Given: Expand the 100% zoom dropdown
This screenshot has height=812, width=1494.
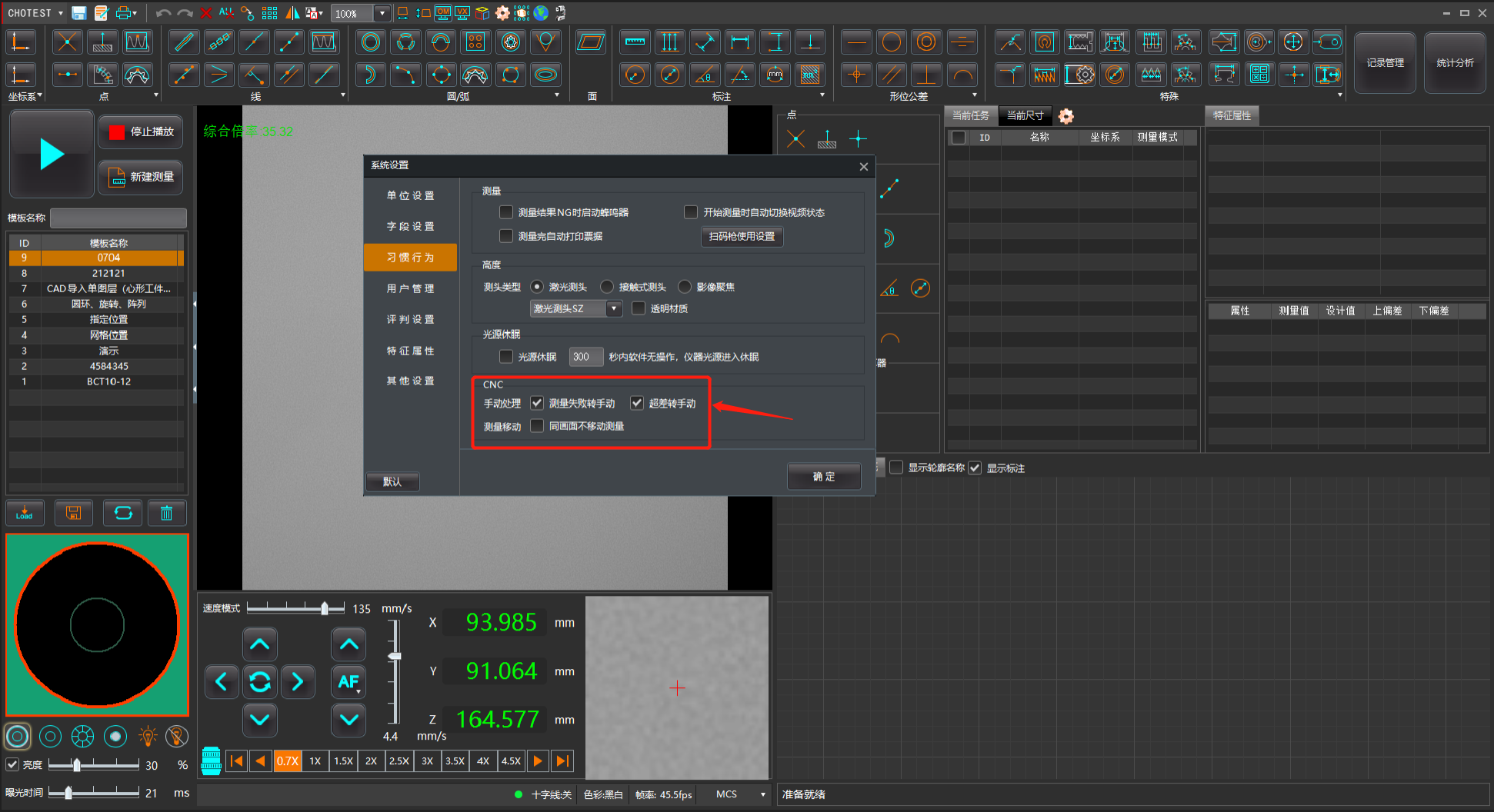Looking at the screenshot, I should point(382,13).
